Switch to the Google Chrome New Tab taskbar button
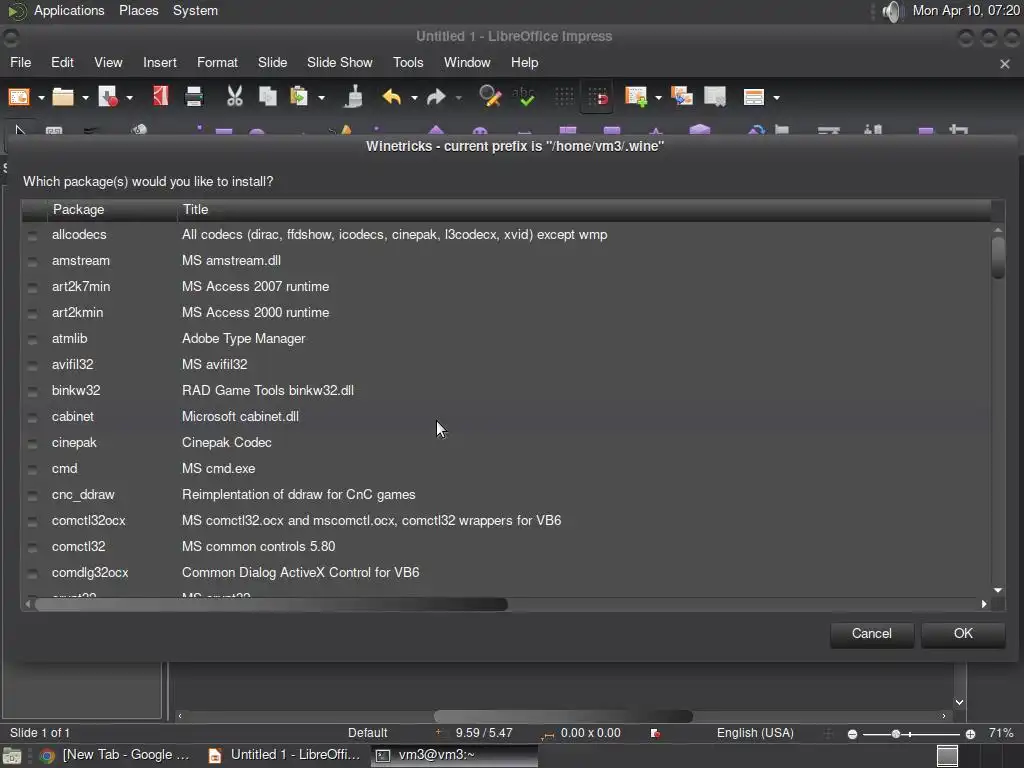This screenshot has width=1024, height=768. click(x=115, y=756)
